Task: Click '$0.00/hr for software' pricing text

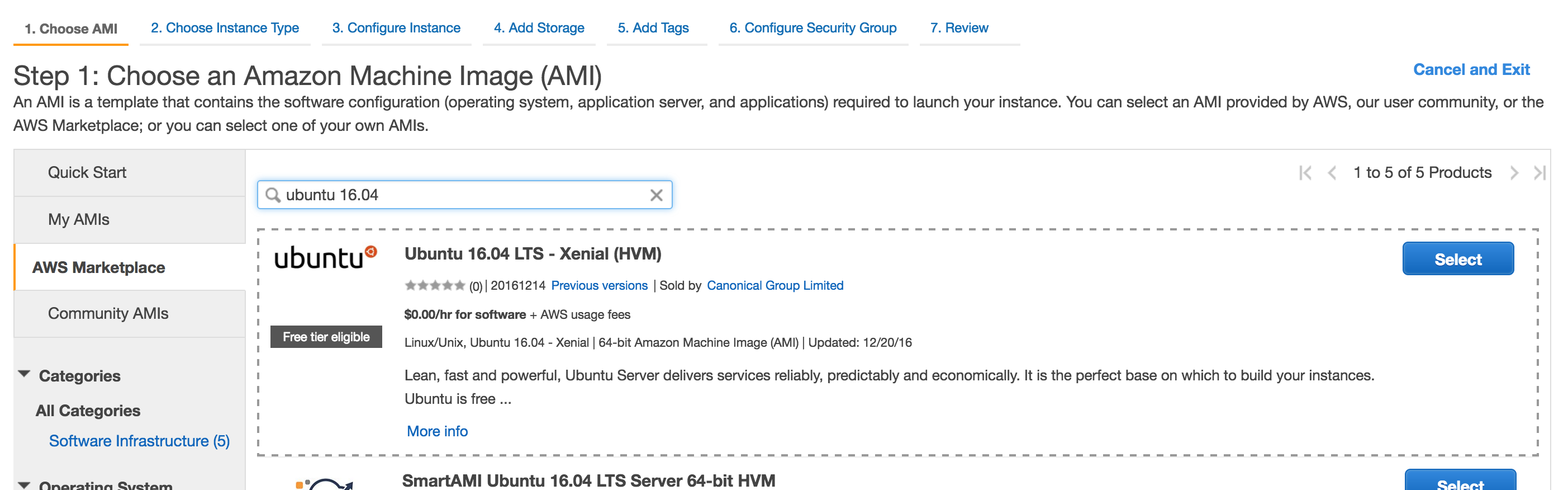Action: [465, 314]
